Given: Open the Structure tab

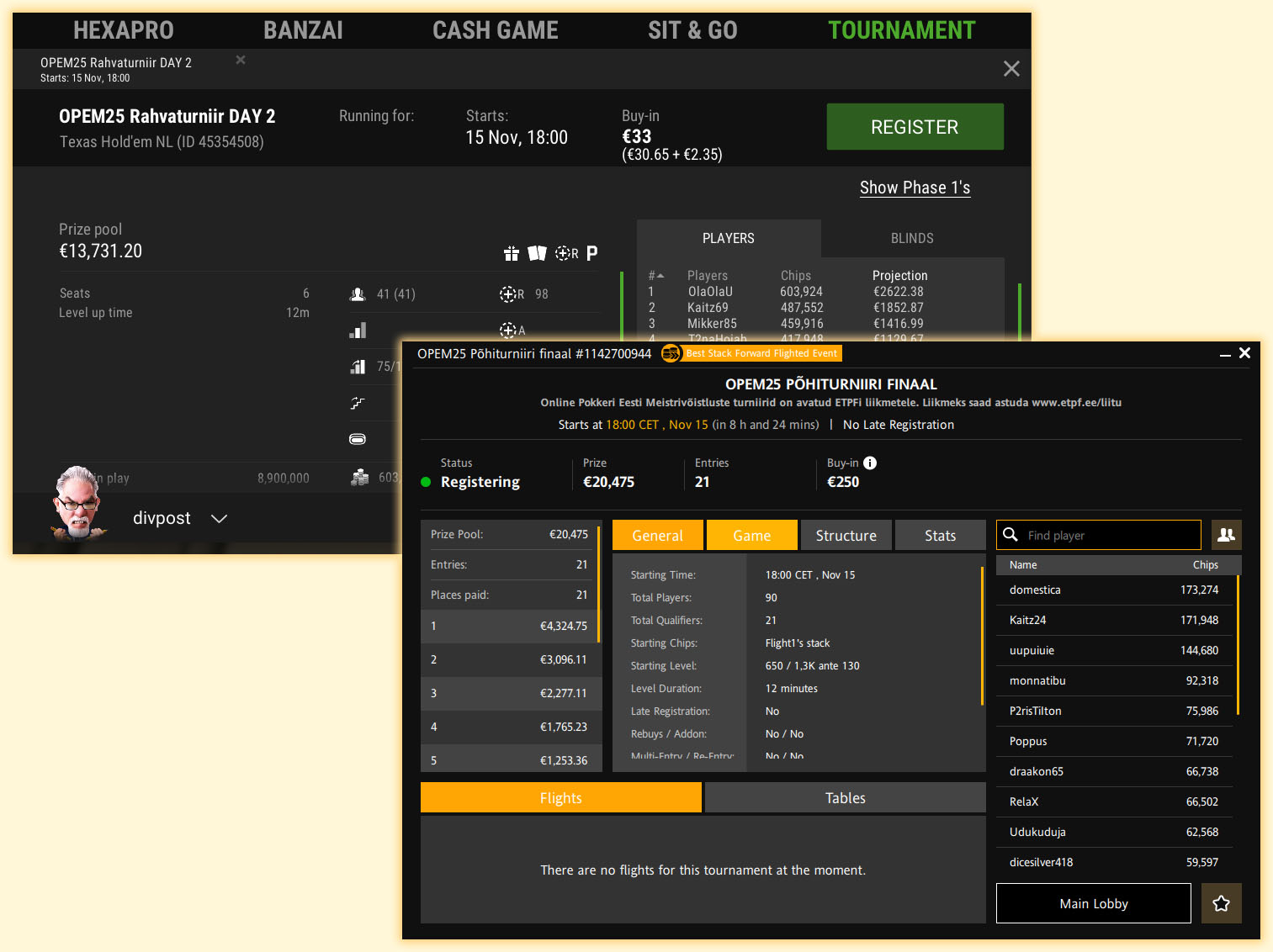Looking at the screenshot, I should 846,536.
